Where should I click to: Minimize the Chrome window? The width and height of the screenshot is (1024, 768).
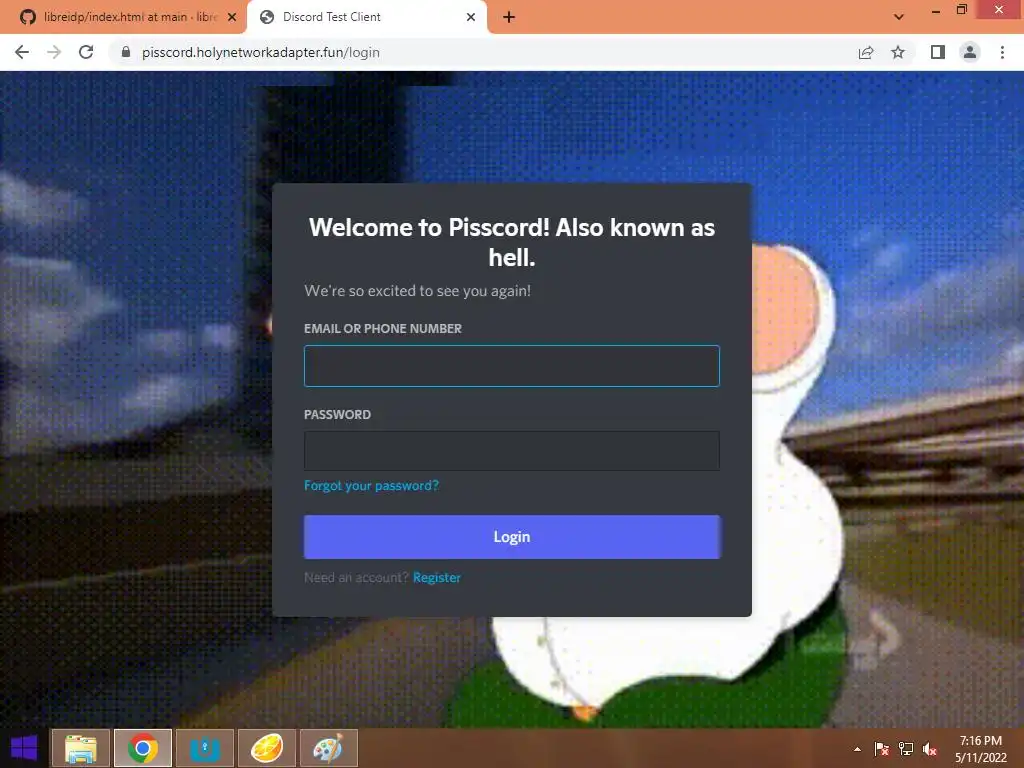pyautogui.click(x=936, y=10)
